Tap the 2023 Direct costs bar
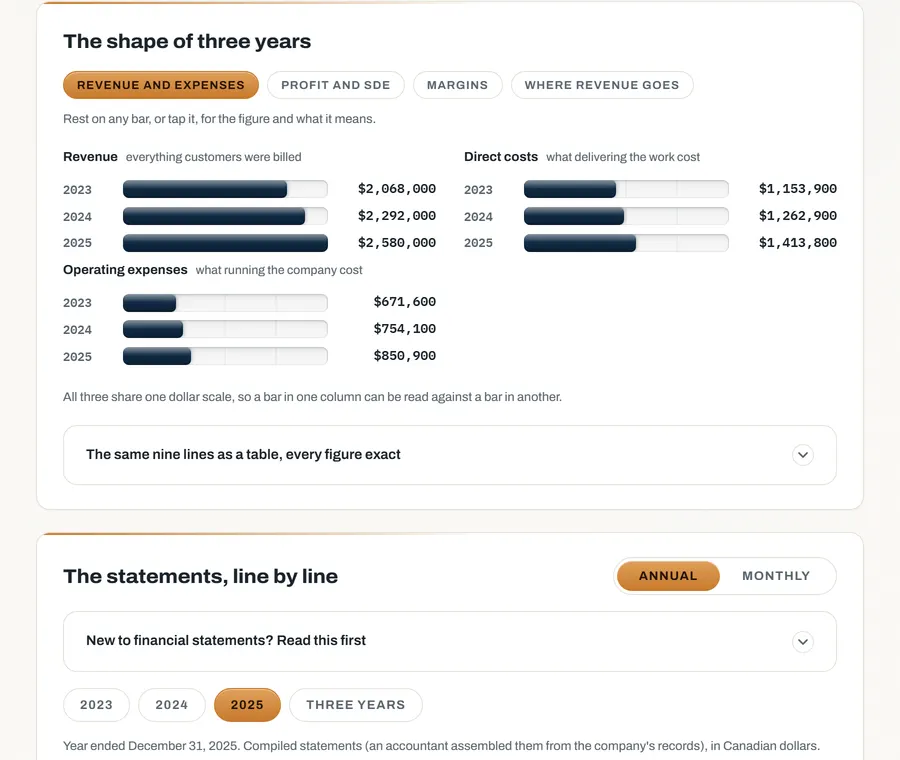Viewport: 900px width, 760px height. 570,189
